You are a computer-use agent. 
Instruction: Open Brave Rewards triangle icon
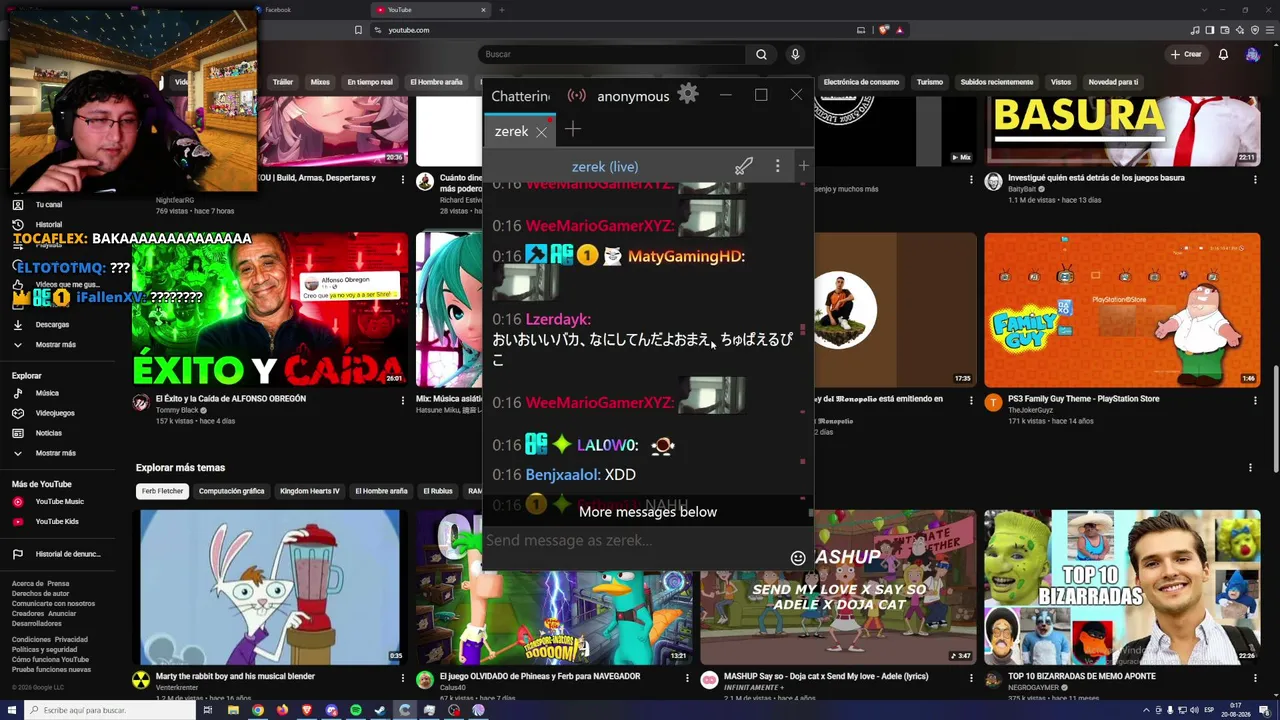click(899, 30)
